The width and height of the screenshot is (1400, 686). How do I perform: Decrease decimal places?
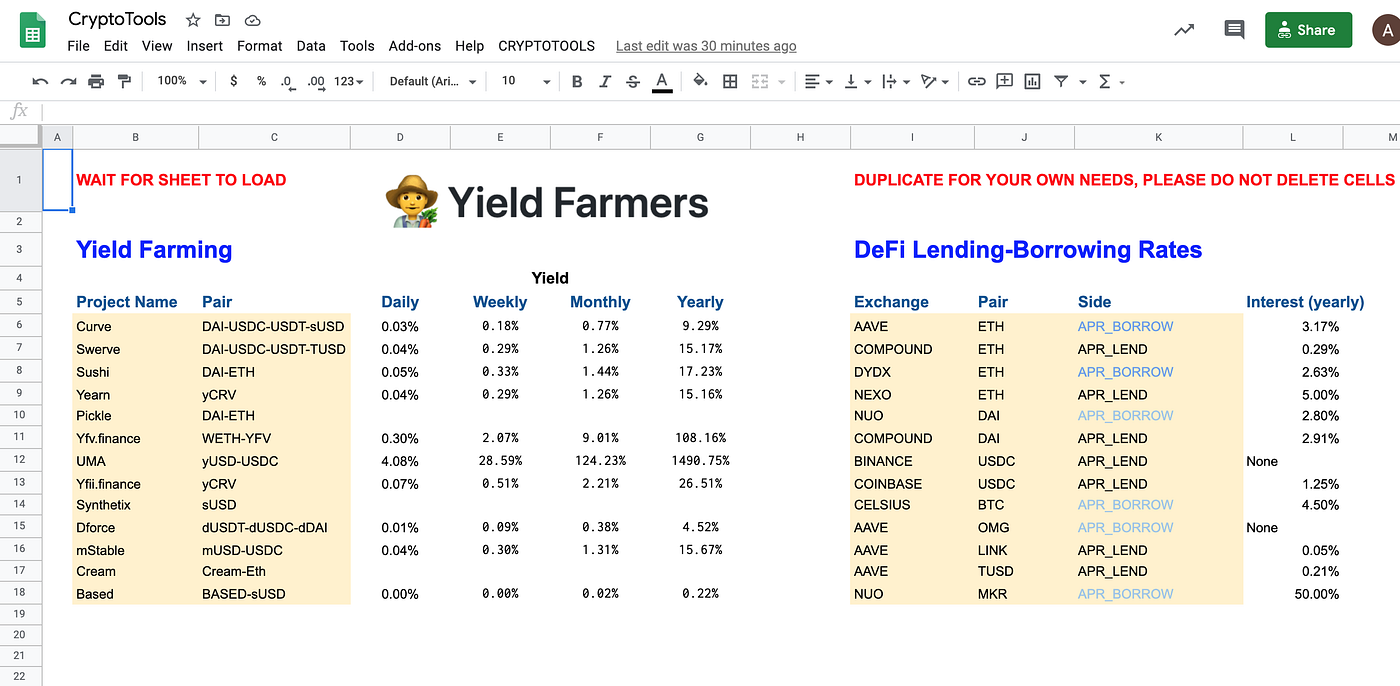tap(287, 81)
